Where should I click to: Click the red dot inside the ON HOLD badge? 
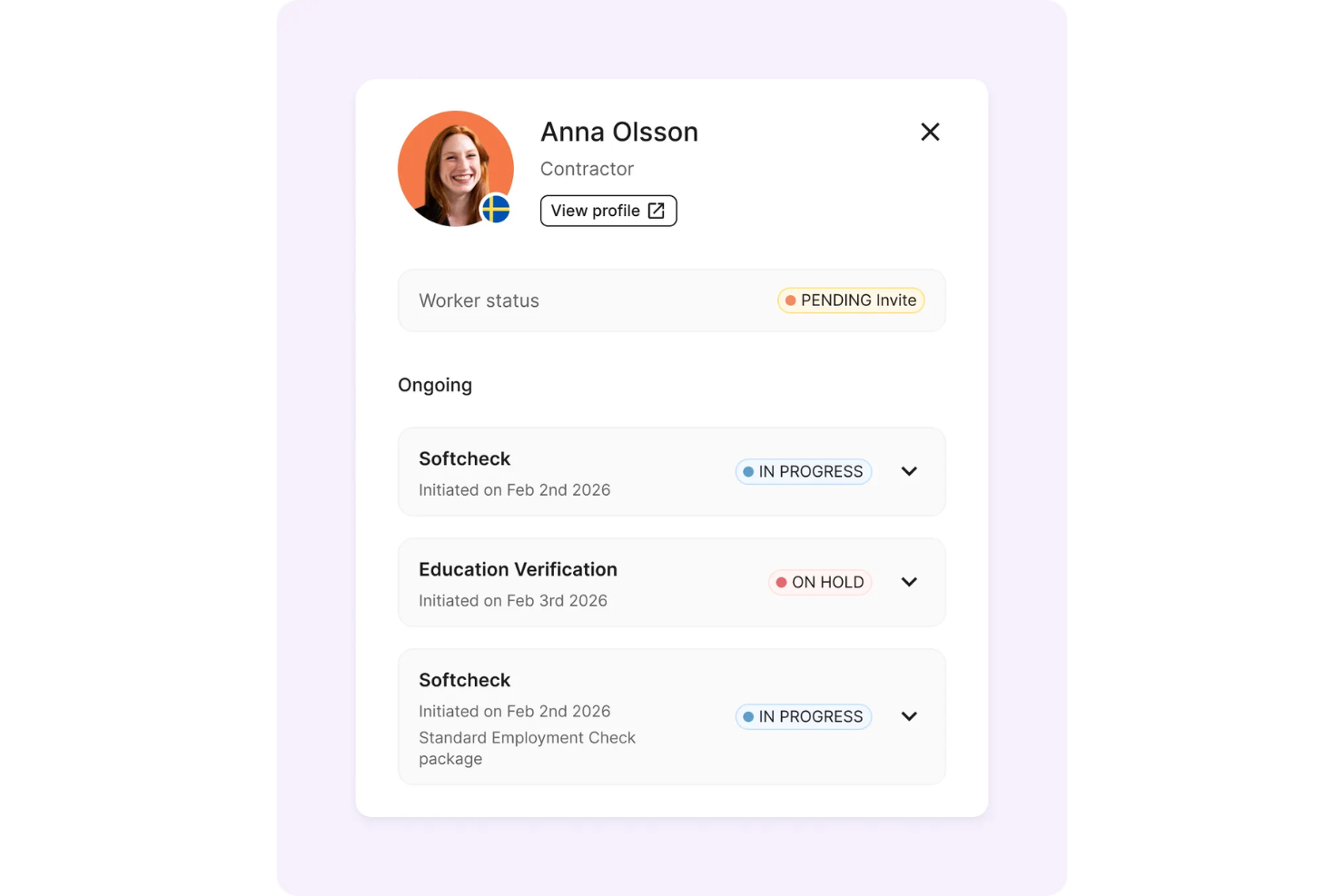point(781,582)
